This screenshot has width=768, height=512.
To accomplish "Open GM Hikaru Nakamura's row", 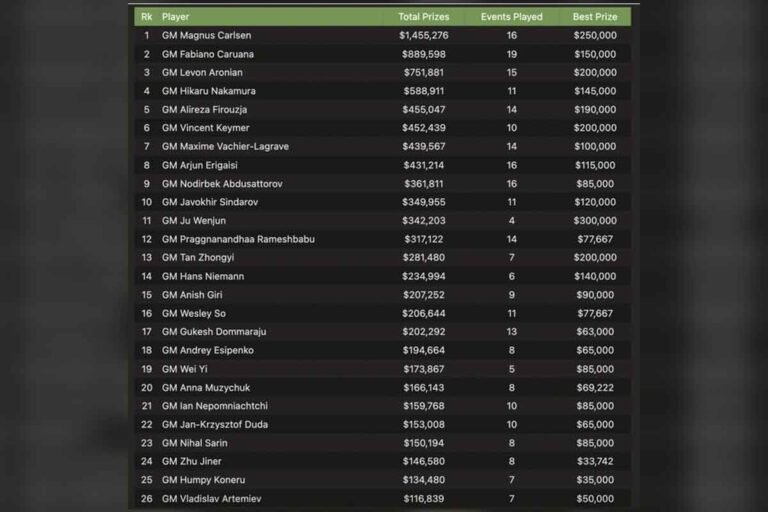I will [208, 91].
